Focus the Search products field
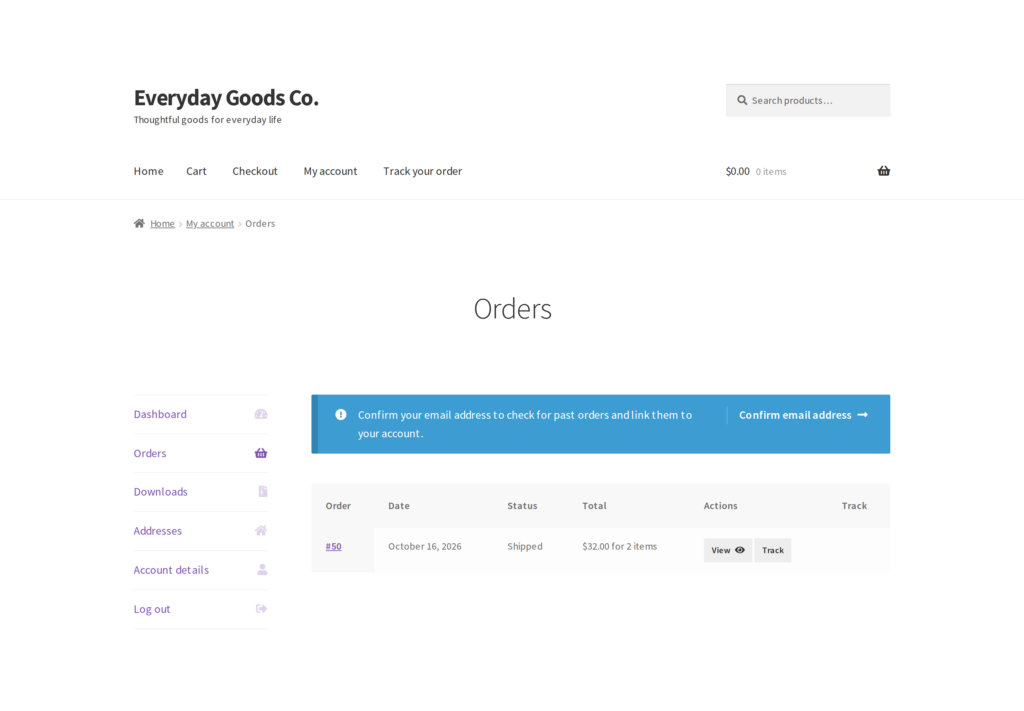The width and height of the screenshot is (1024, 711). pos(808,101)
